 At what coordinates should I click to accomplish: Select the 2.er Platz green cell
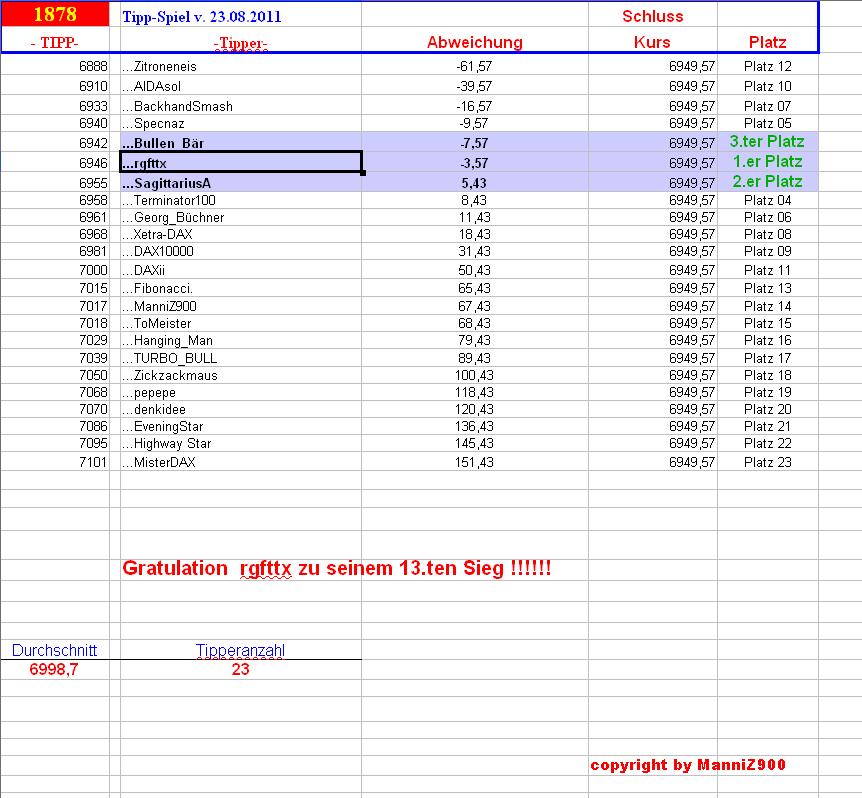(767, 181)
